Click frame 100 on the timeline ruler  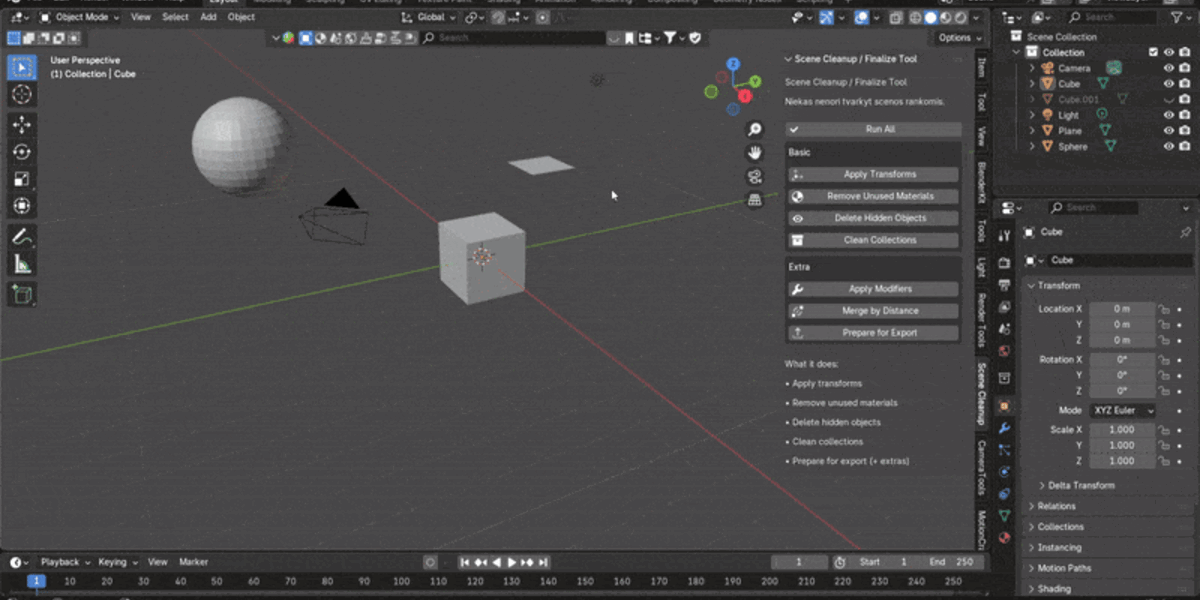pyautogui.click(x=401, y=581)
